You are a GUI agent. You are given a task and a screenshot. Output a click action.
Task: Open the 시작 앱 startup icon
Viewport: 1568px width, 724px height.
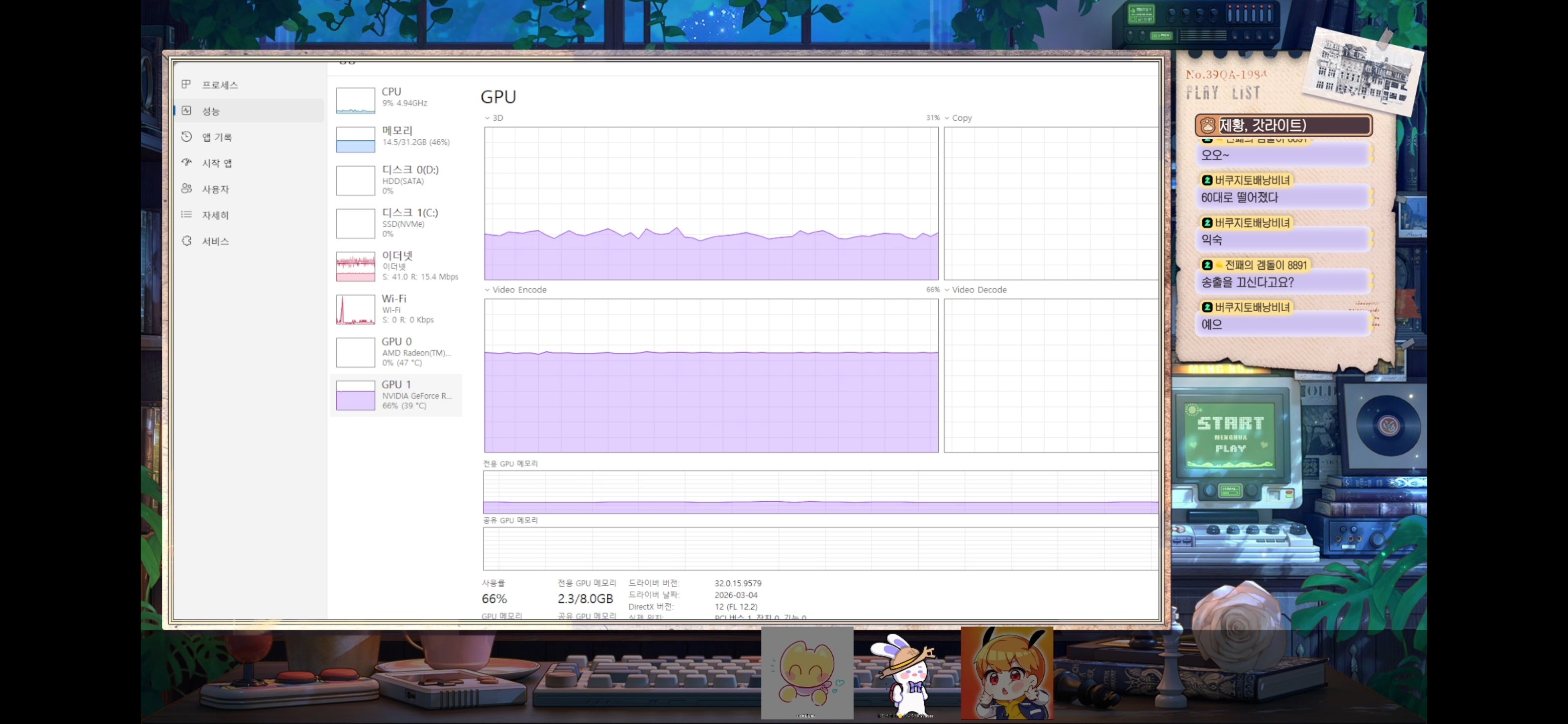[x=186, y=162]
